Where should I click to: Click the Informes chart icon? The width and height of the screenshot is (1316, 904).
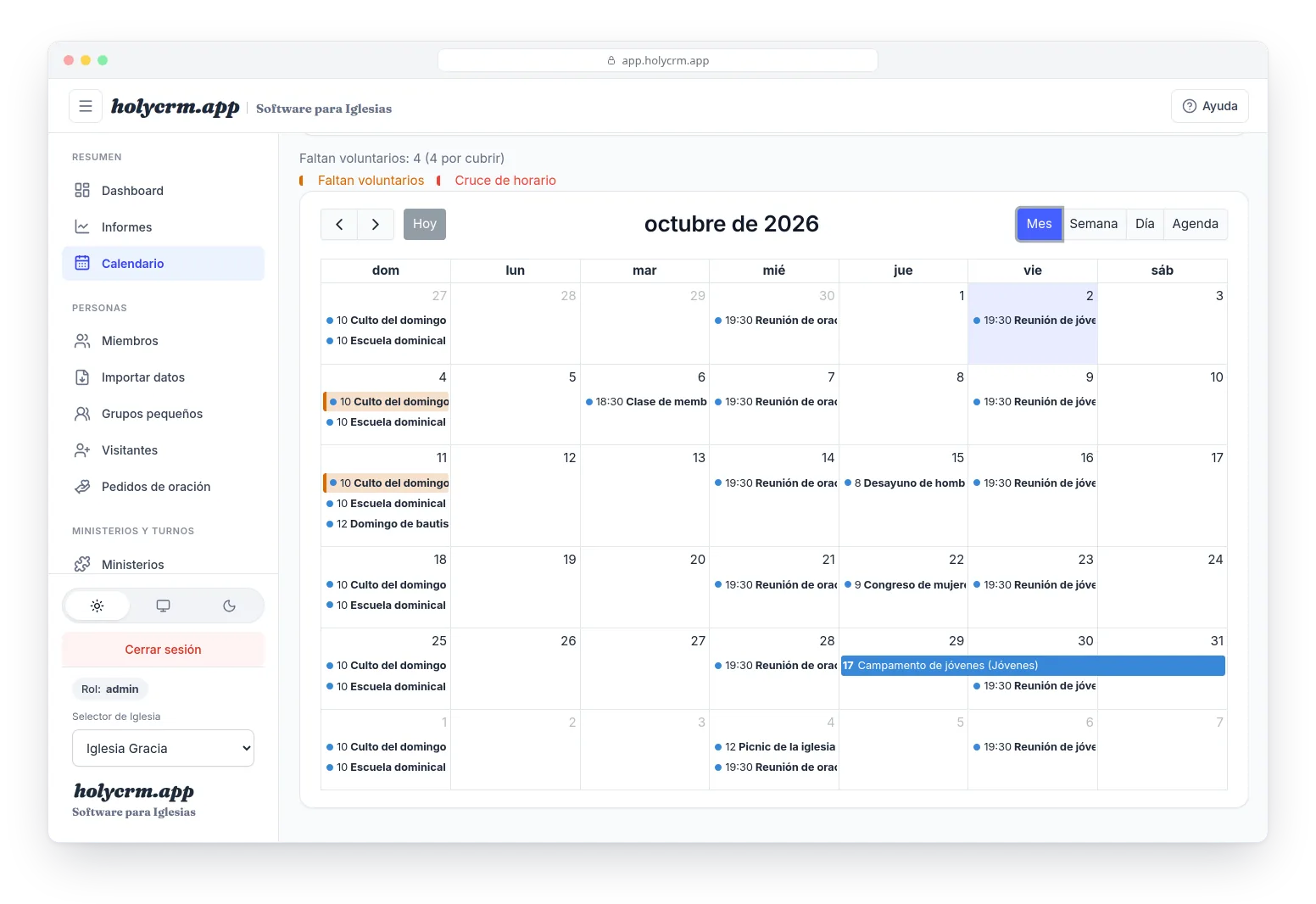82,226
